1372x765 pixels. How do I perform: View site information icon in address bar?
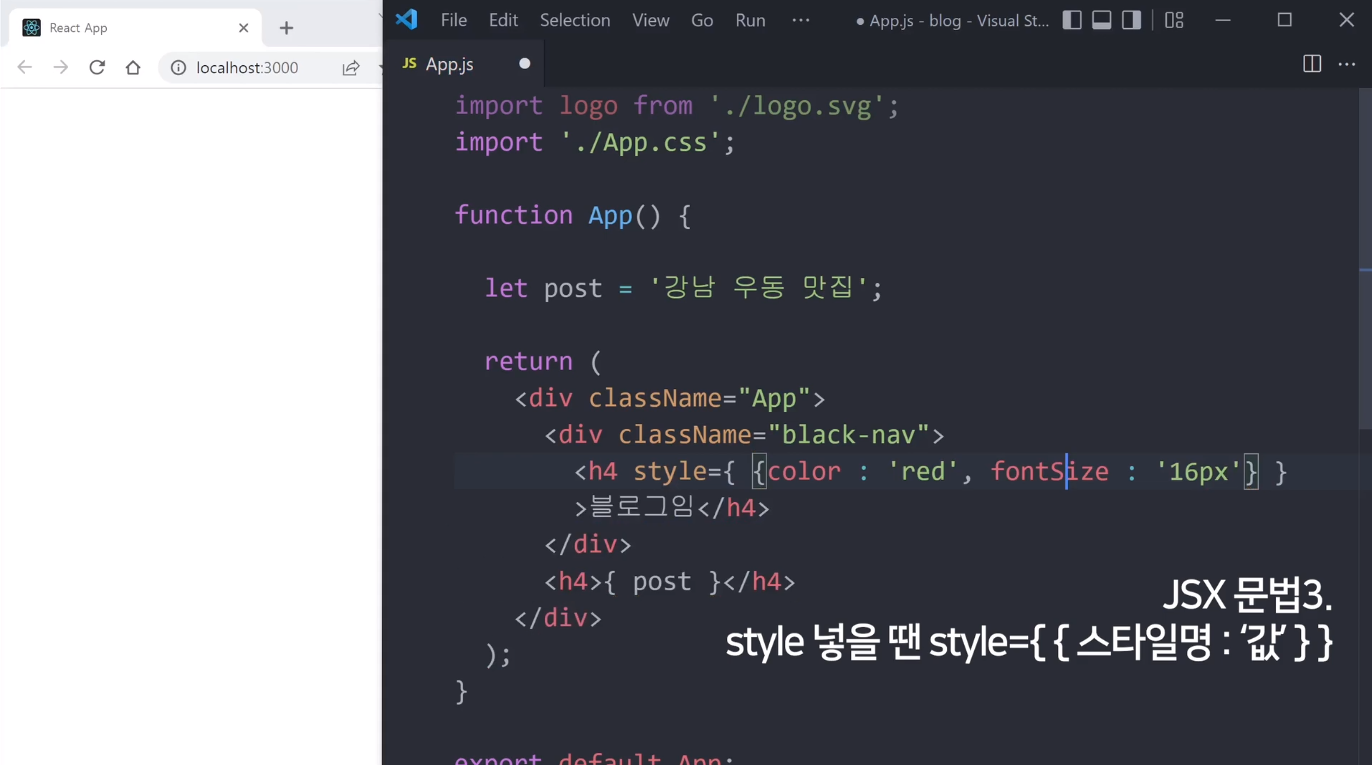(x=178, y=68)
